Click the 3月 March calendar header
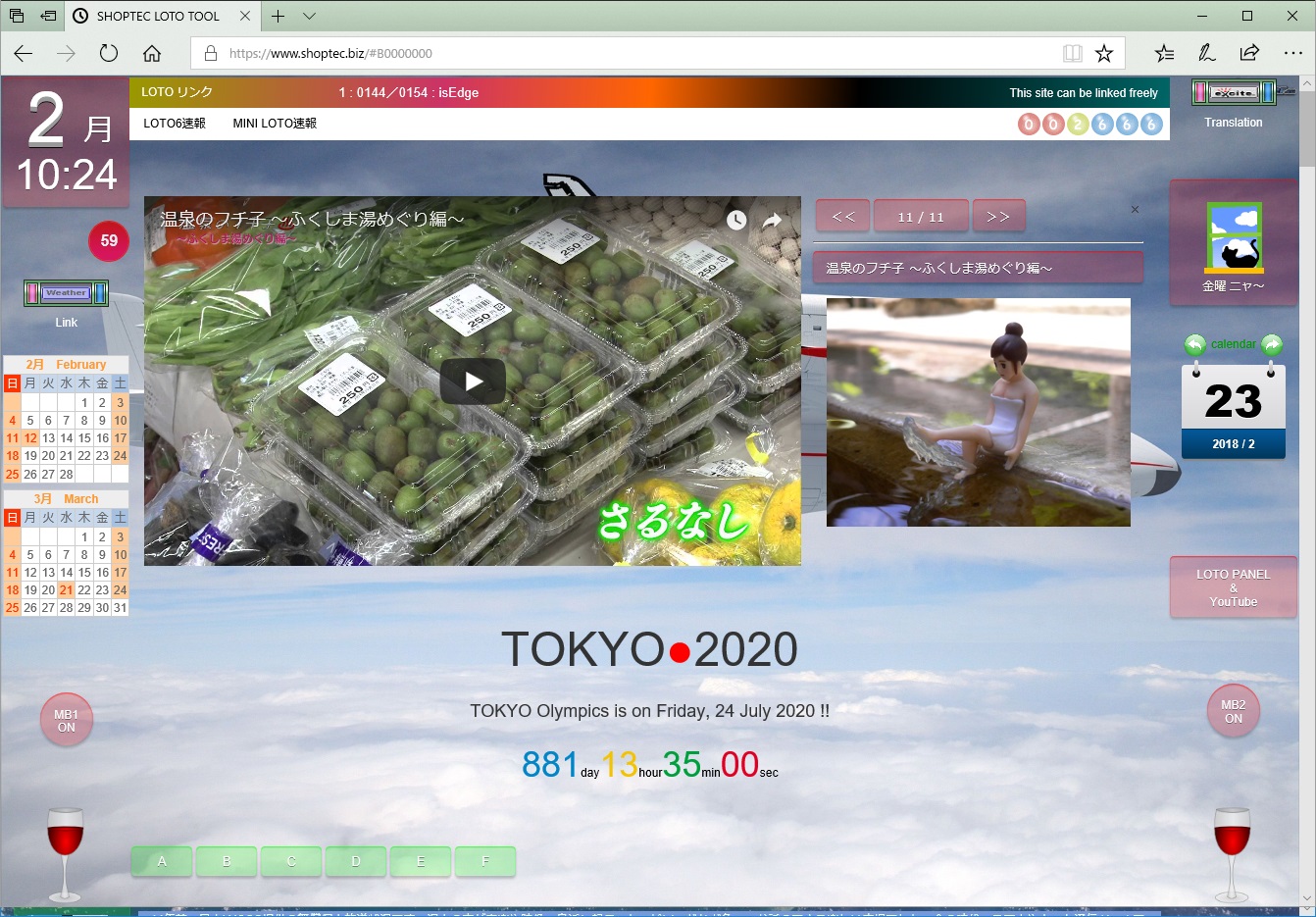Image resolution: width=1316 pixels, height=917 pixels. pyautogui.click(x=66, y=499)
